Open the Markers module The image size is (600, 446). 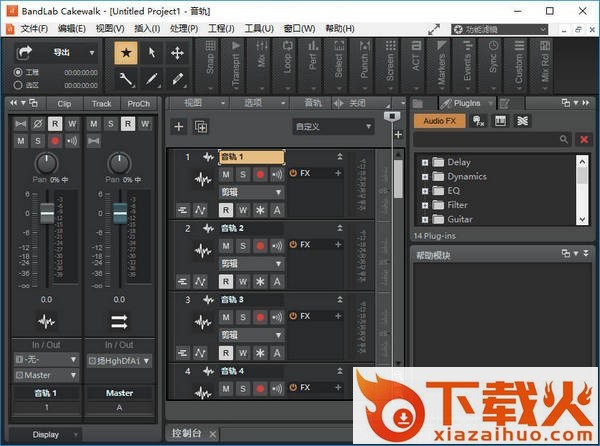441,65
